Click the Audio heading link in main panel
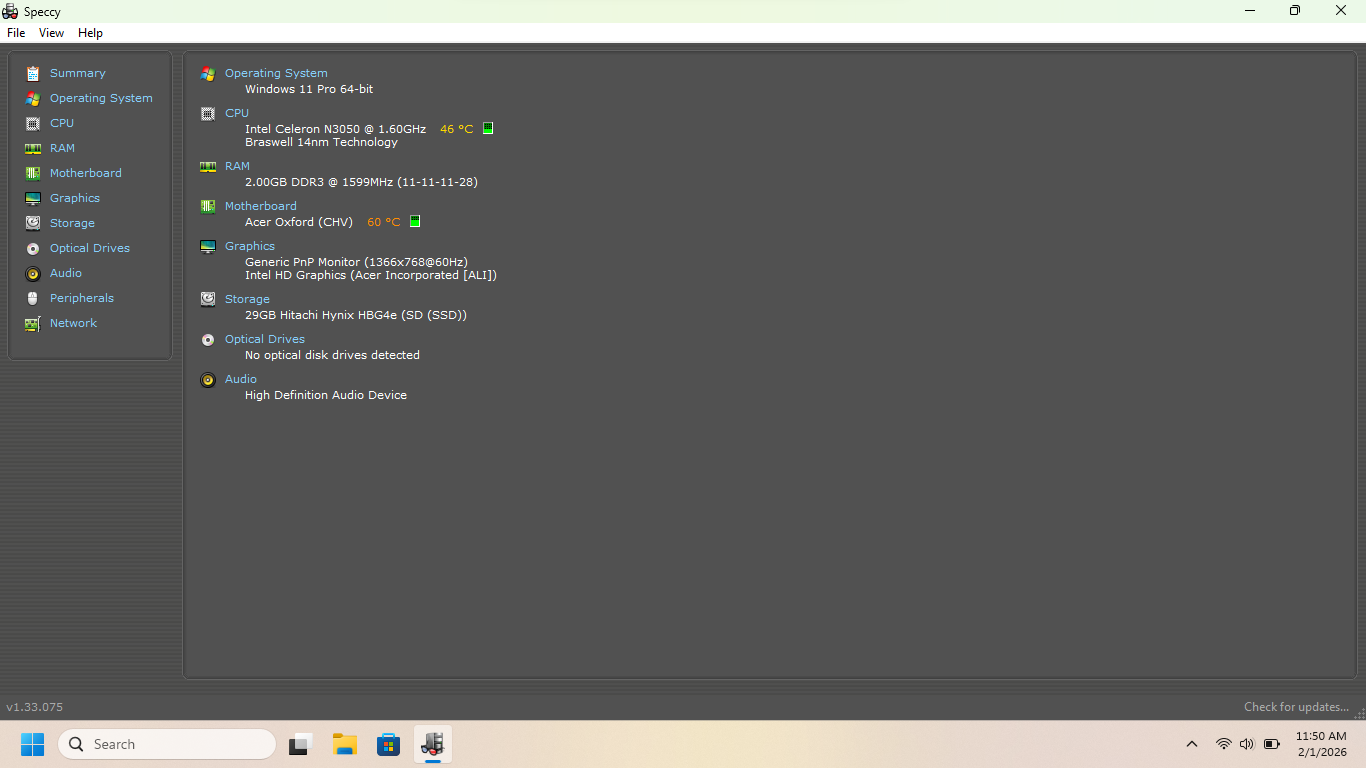The image size is (1366, 768). (x=241, y=379)
